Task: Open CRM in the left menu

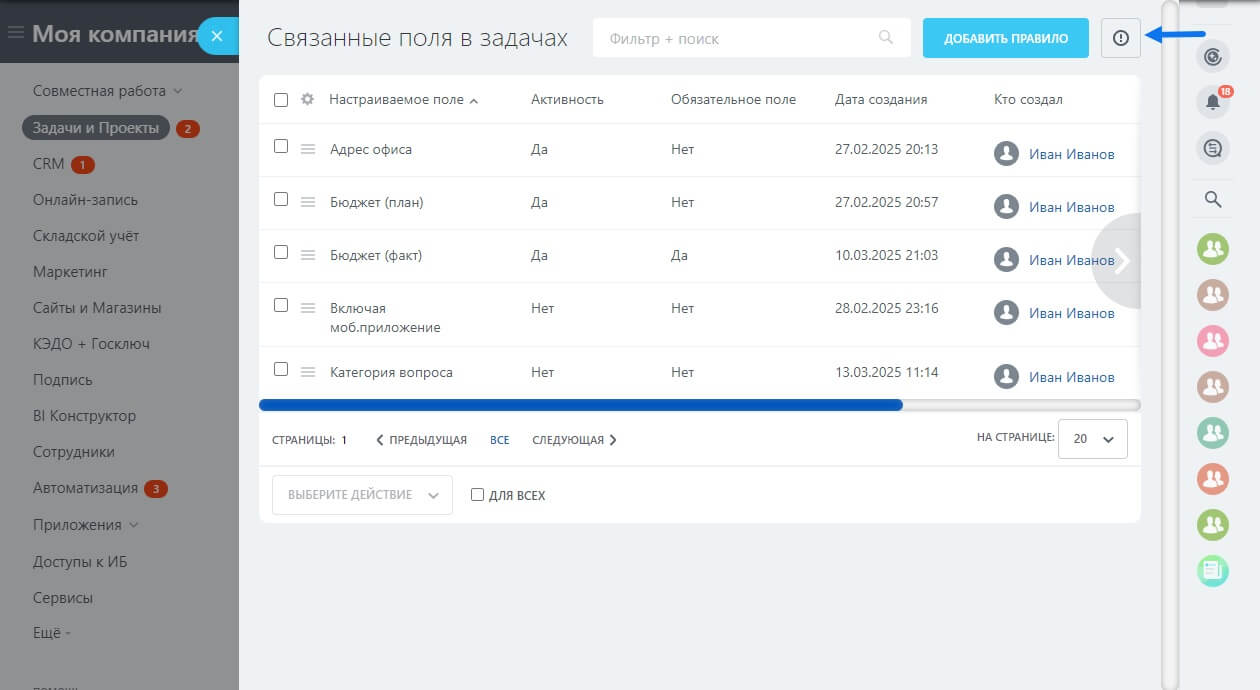Action: (48, 164)
